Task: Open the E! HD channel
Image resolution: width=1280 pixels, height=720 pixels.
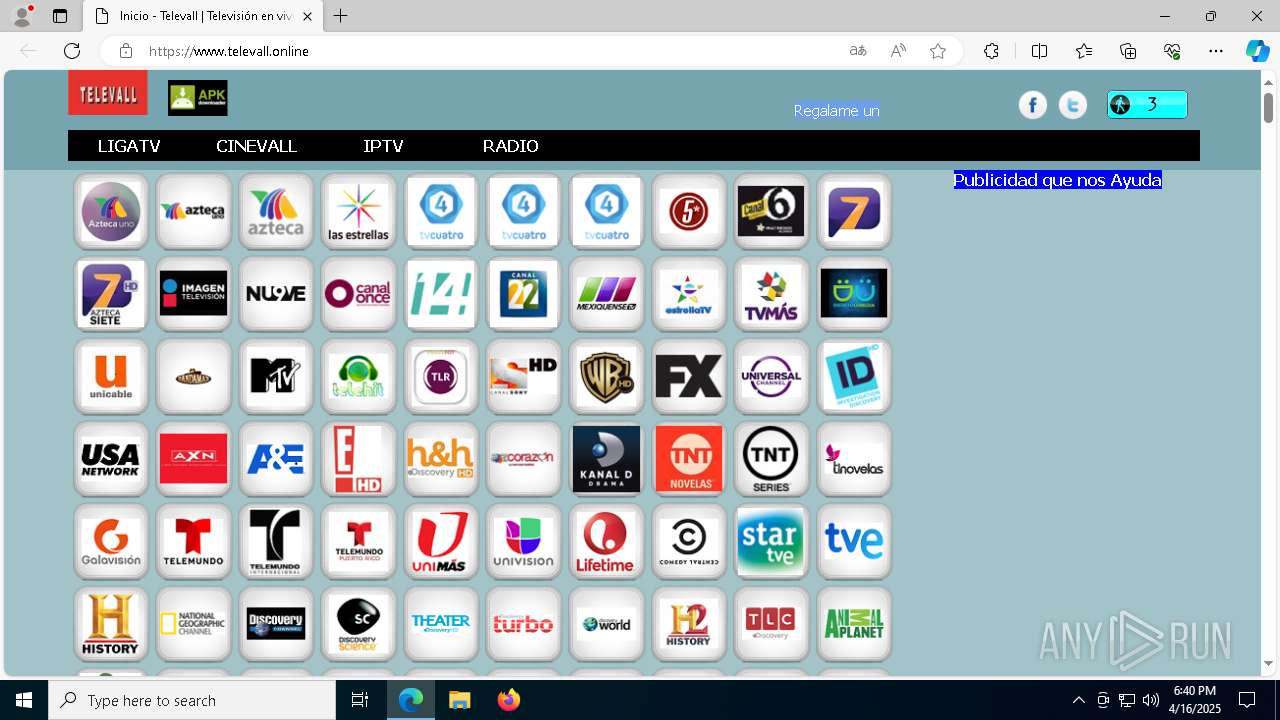Action: [358, 459]
